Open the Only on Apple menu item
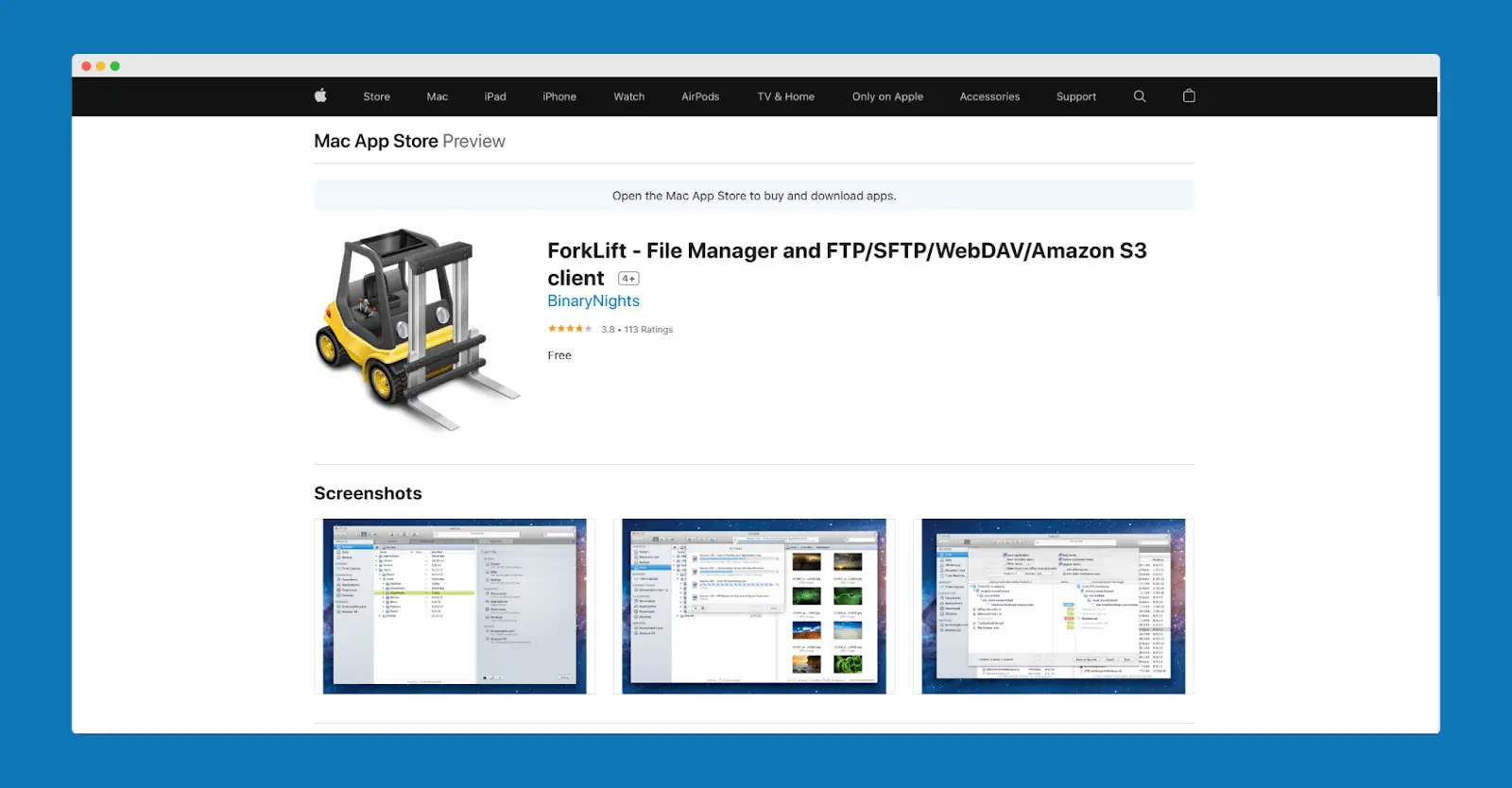 click(887, 96)
